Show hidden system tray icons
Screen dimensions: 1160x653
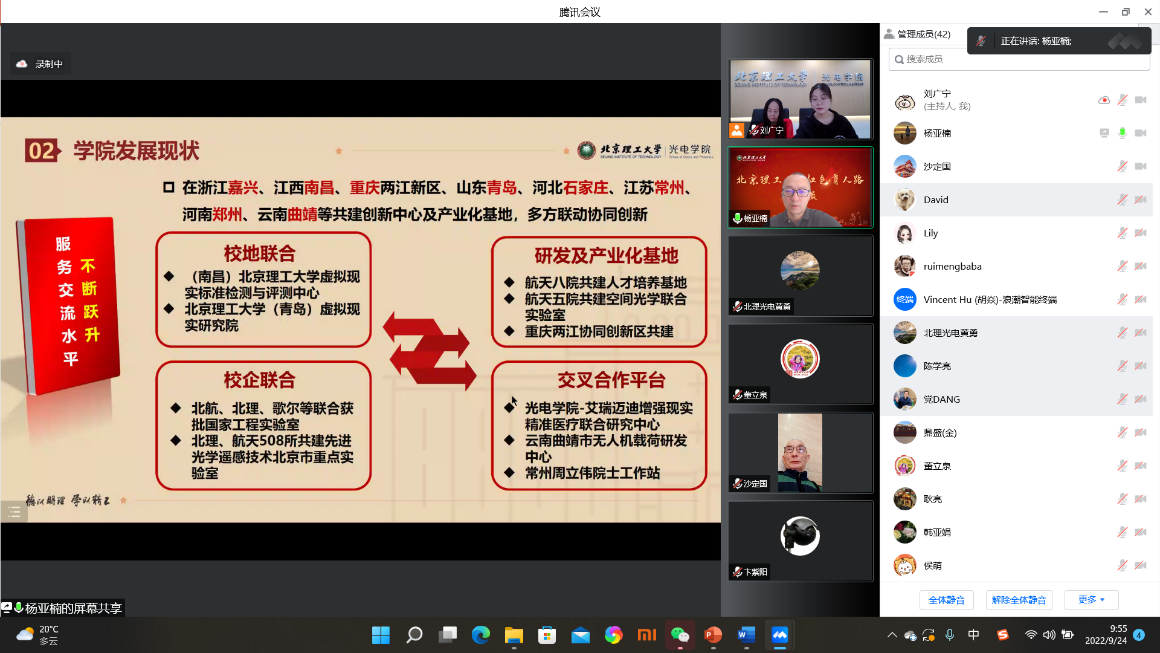[892, 635]
